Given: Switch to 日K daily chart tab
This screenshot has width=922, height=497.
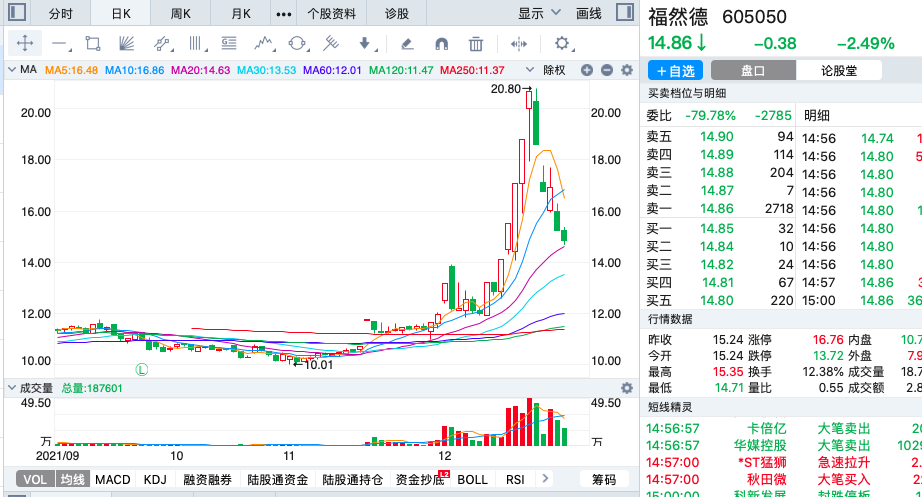Looking at the screenshot, I should 121,14.
